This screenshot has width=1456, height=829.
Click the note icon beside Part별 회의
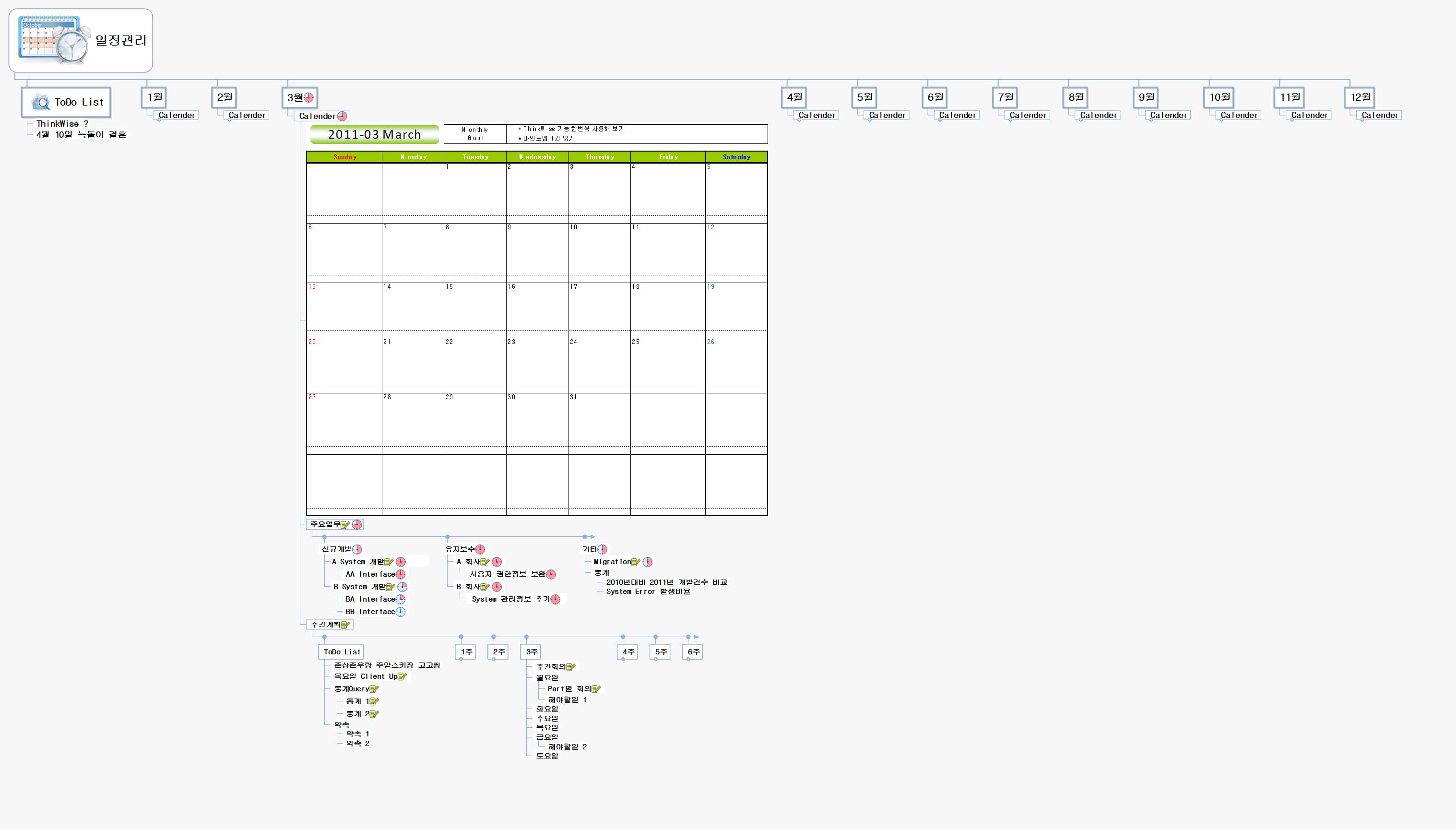[x=596, y=689]
